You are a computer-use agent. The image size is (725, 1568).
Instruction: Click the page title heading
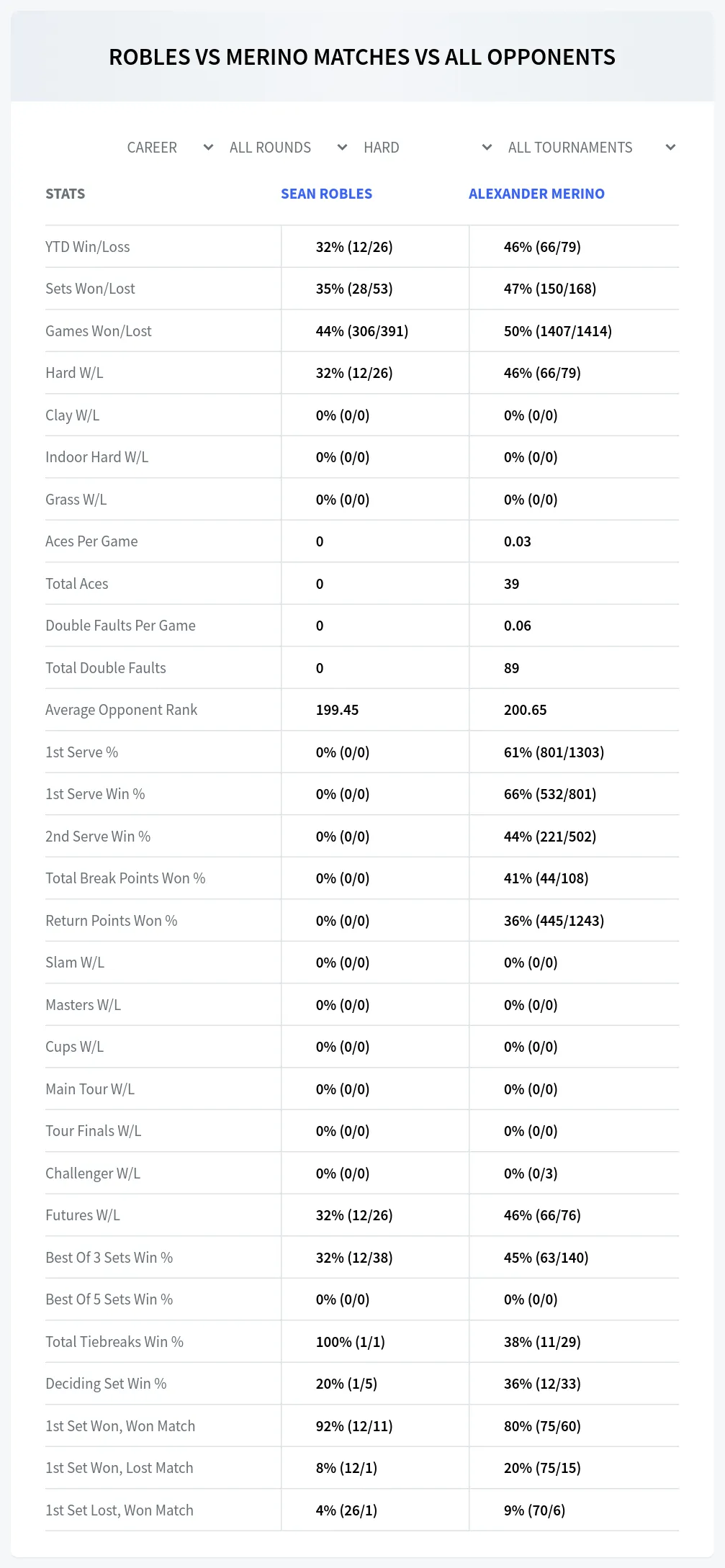(362, 57)
